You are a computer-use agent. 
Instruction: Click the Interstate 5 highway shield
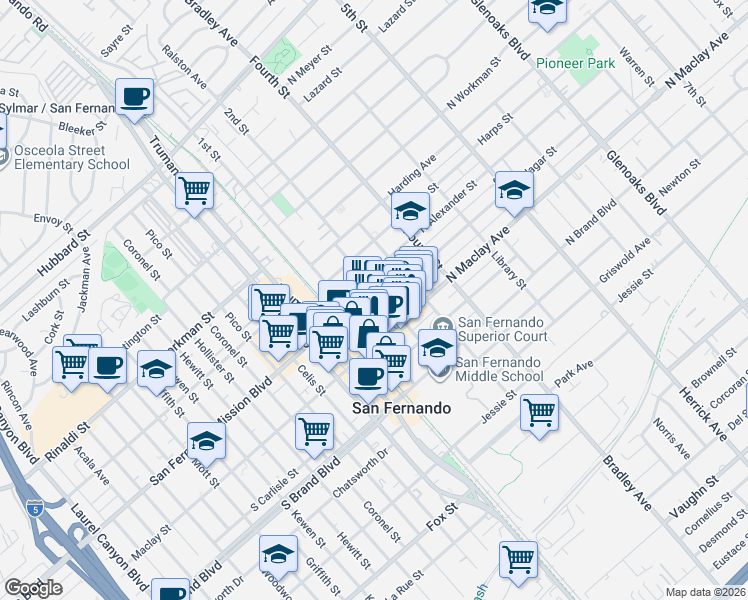35,508
